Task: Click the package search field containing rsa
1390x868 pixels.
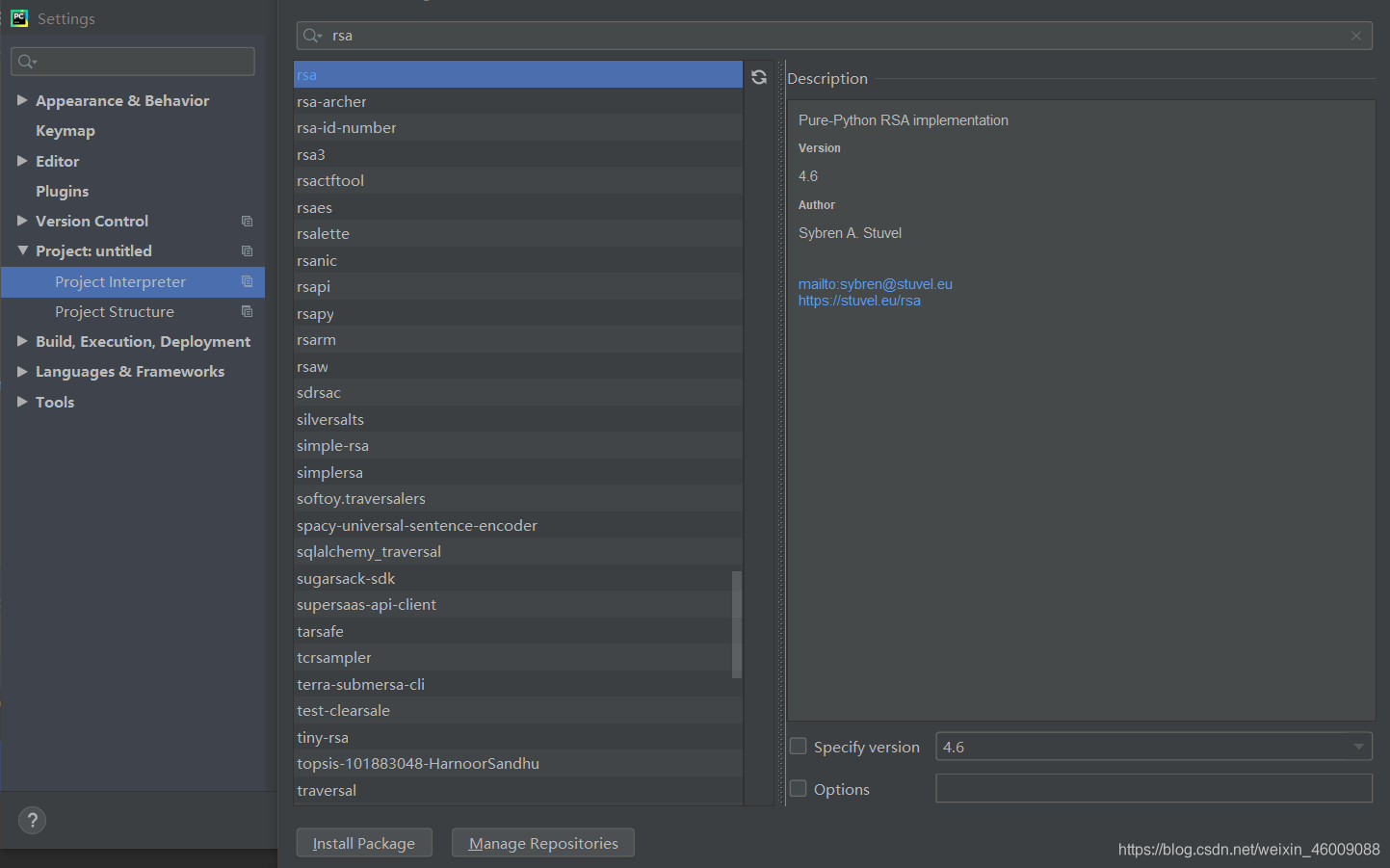Action: pos(834,36)
